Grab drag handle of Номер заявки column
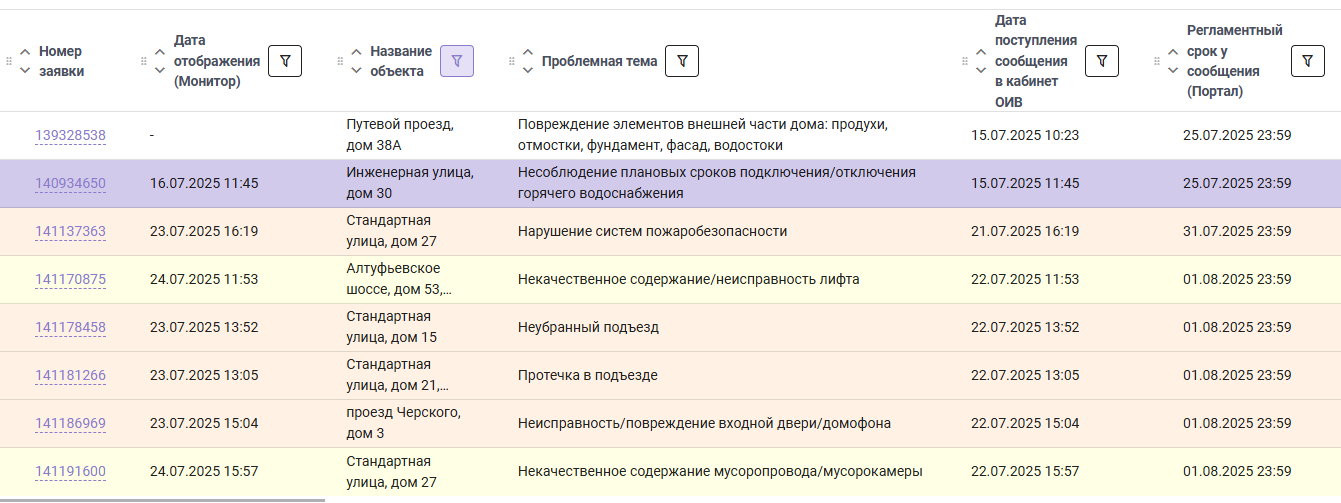 [x=10, y=61]
